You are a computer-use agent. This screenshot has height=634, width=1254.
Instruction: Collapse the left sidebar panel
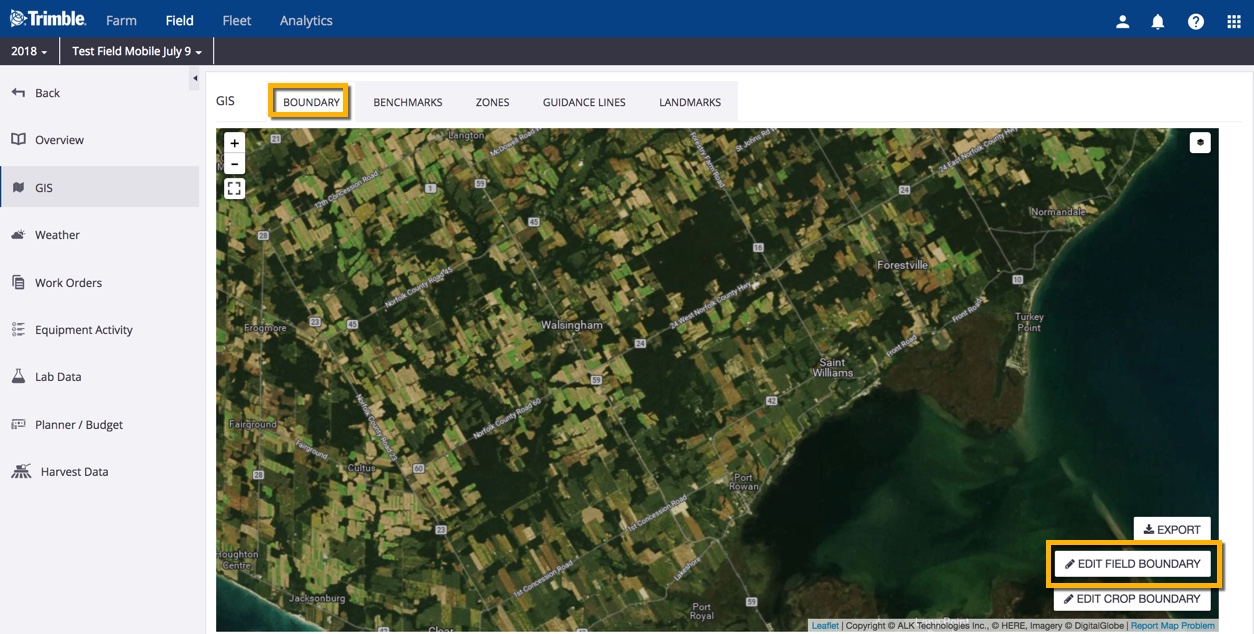pyautogui.click(x=195, y=78)
